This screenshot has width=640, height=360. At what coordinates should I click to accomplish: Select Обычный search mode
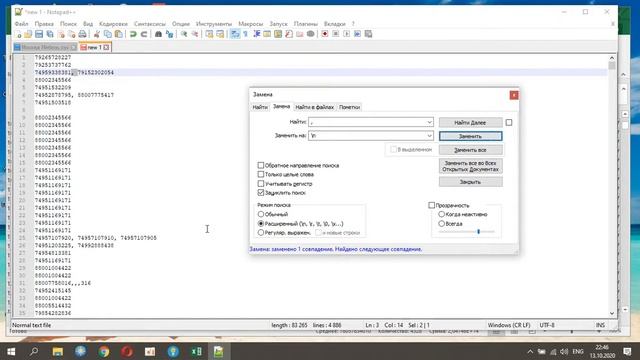pyautogui.click(x=261, y=214)
